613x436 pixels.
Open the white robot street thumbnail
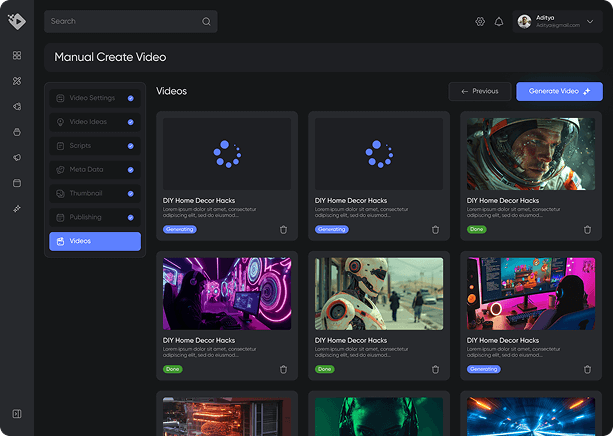(x=379, y=294)
